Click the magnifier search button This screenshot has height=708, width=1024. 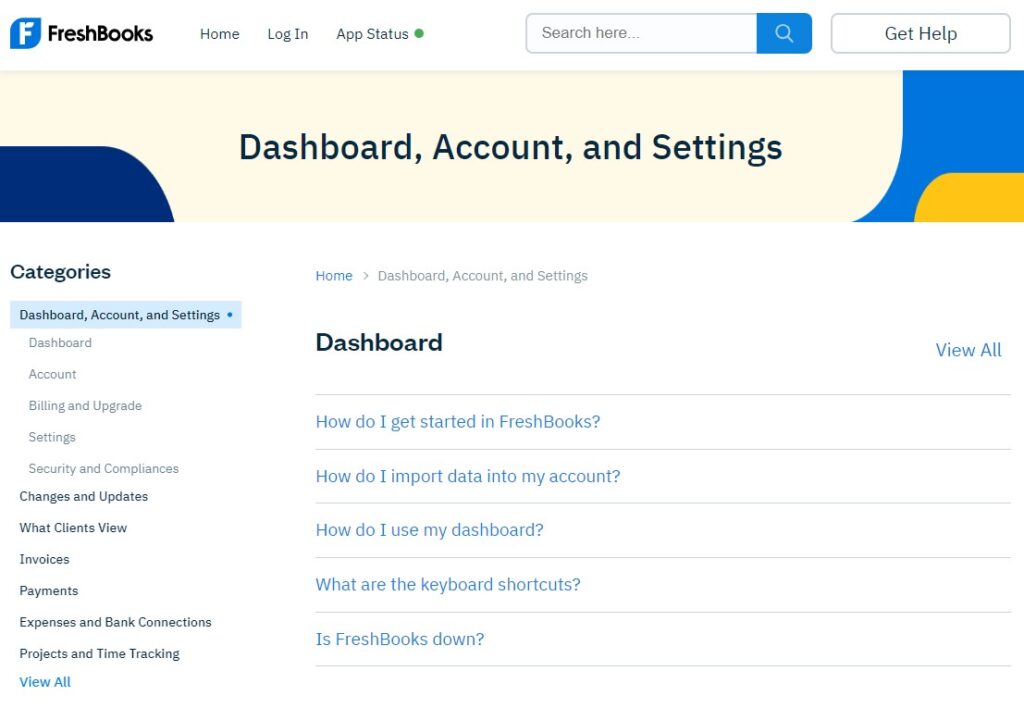pyautogui.click(x=784, y=33)
